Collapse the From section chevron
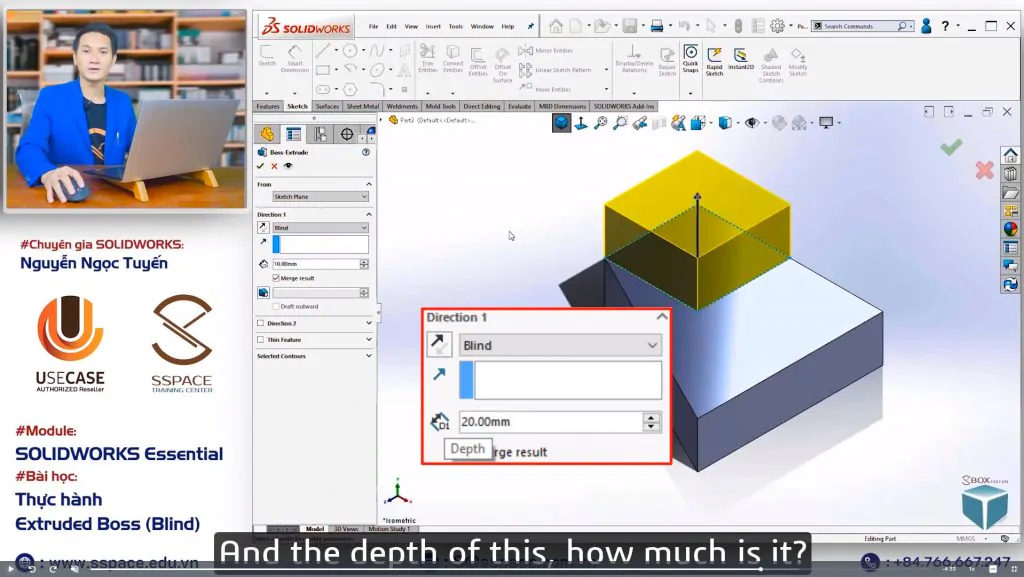This screenshot has height=577, width=1024. coord(368,184)
